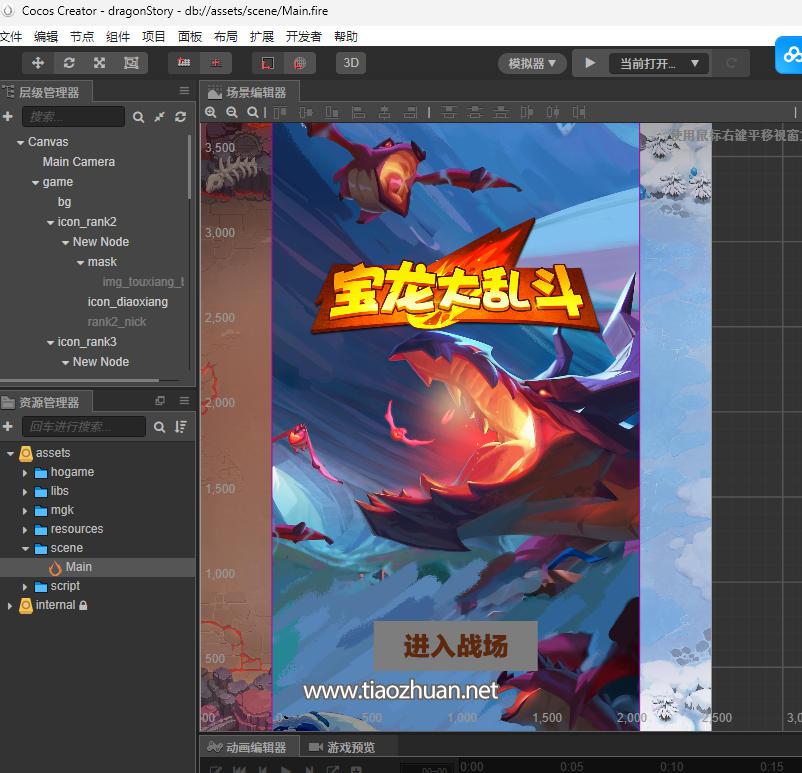
Task: Toggle the red rectangle toolbar button
Action: (x=268, y=63)
